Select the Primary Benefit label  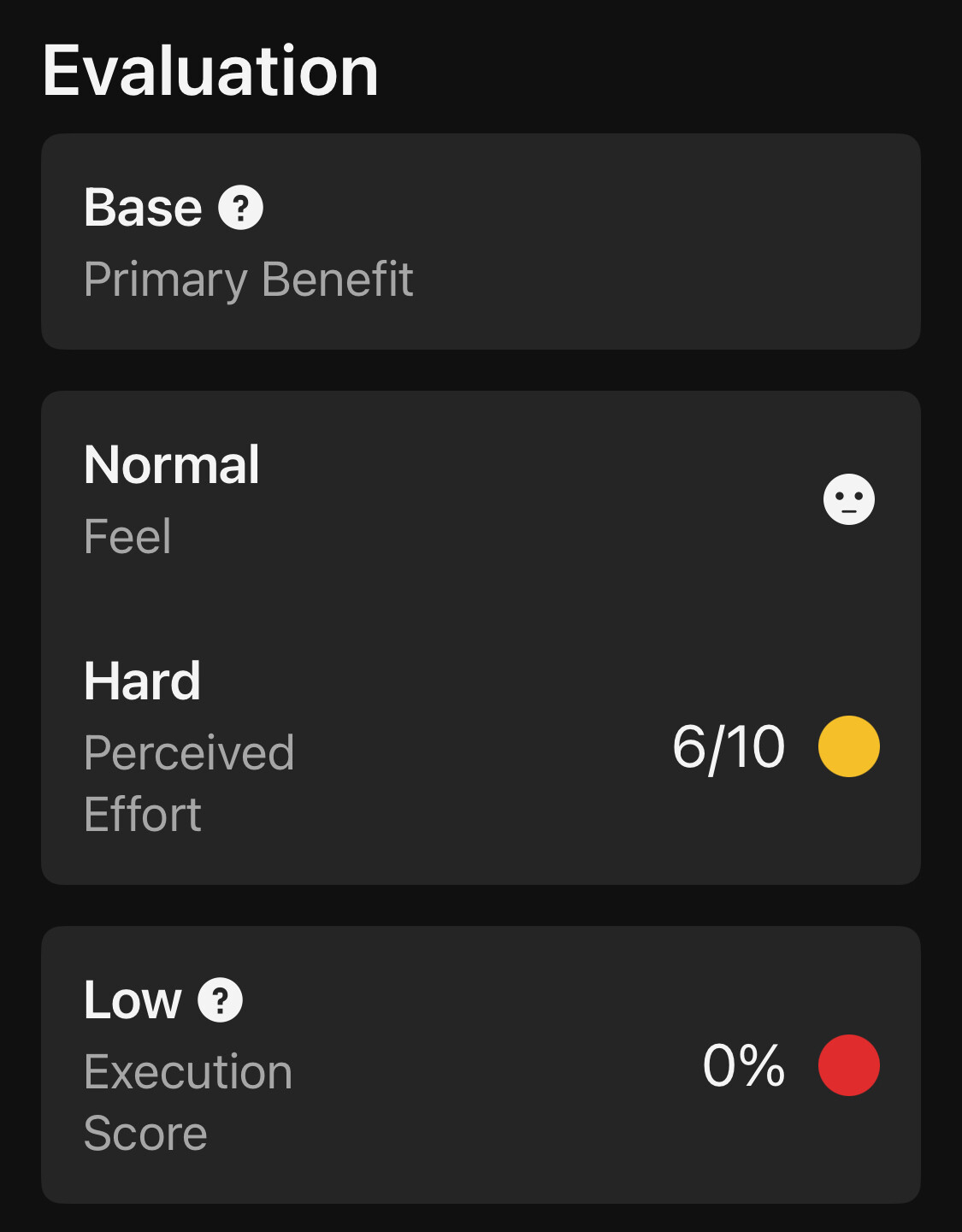(x=248, y=280)
